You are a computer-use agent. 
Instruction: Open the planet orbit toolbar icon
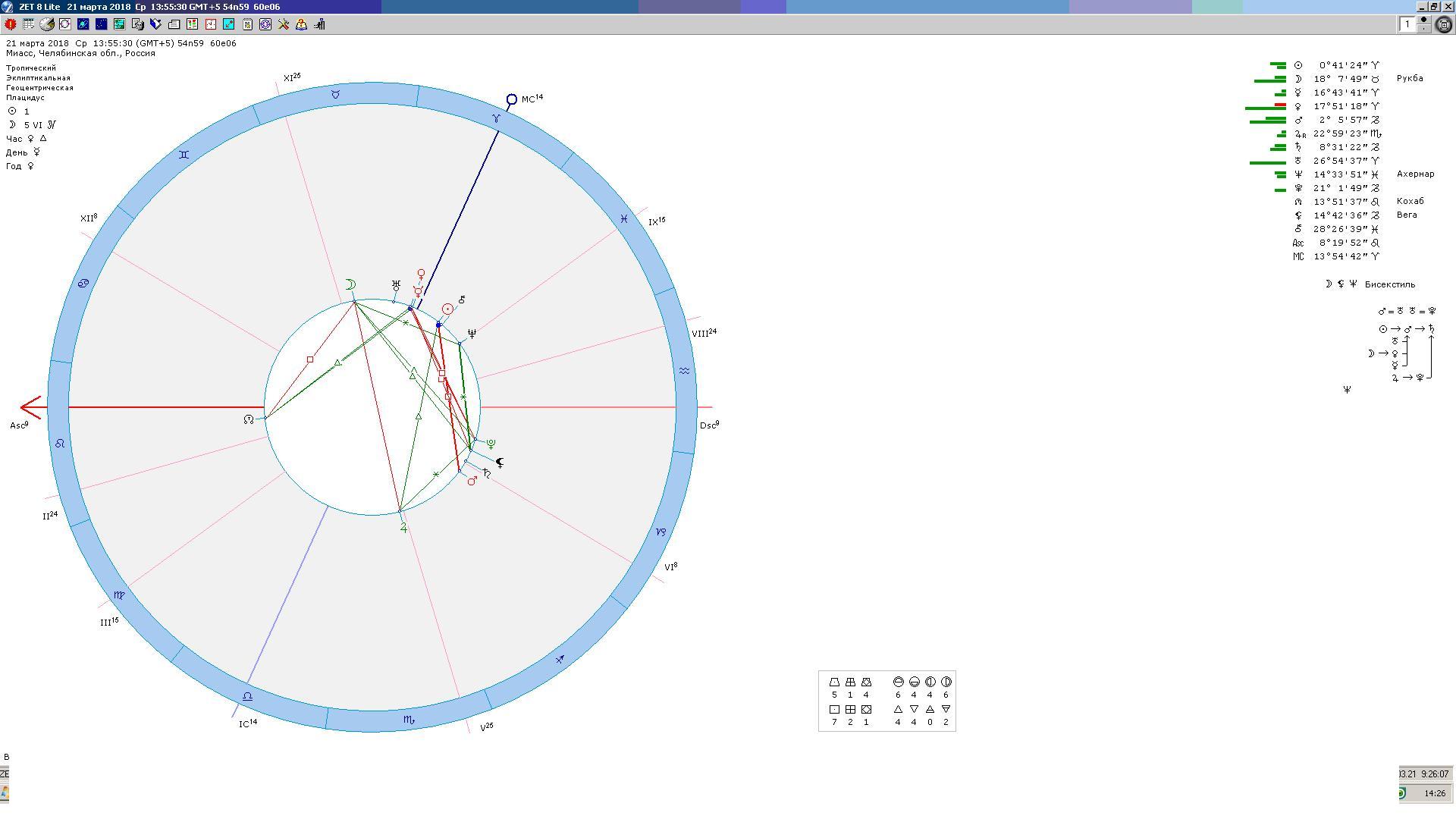[83, 24]
